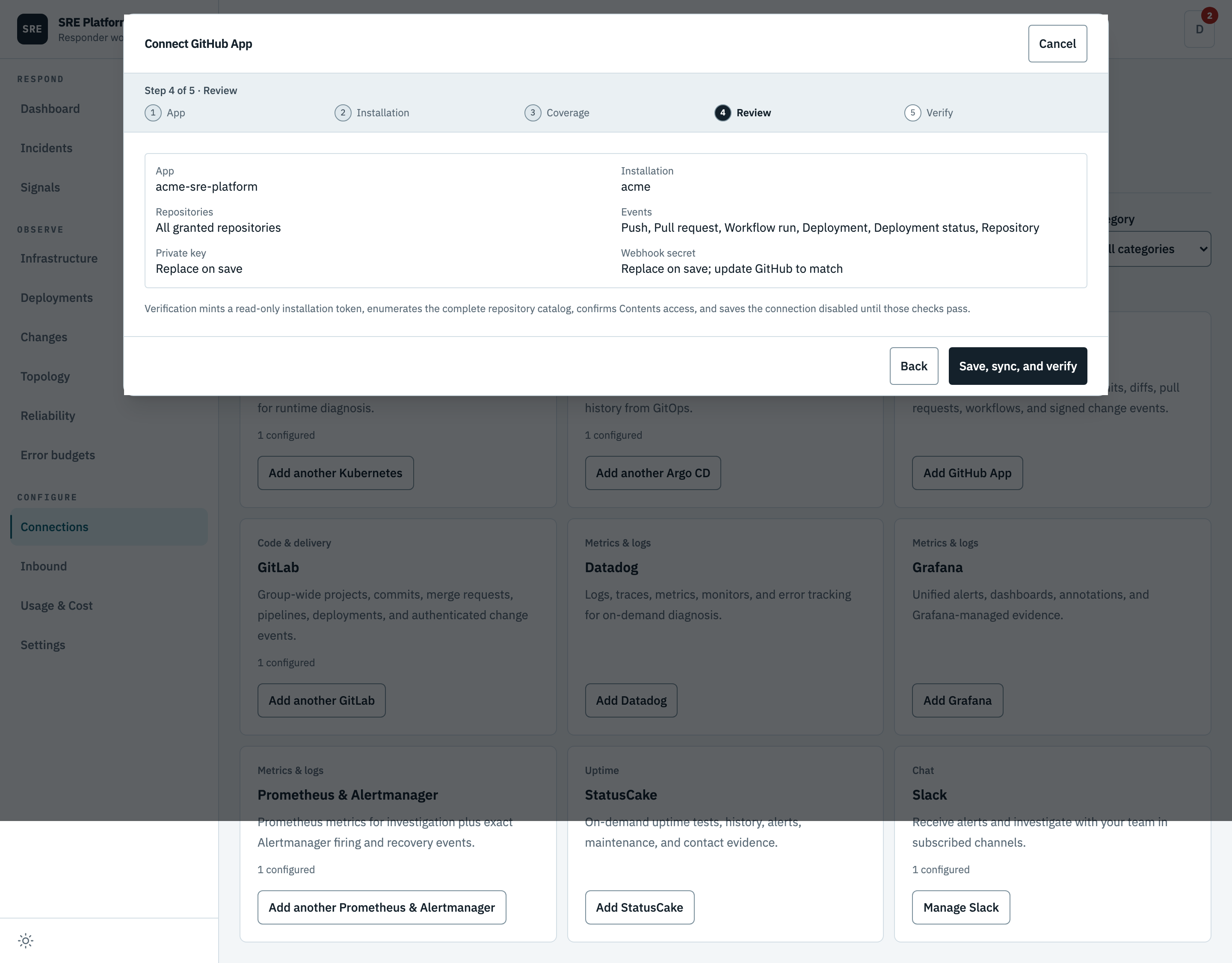1232x963 pixels.
Task: Click the Coverage step label
Action: [x=568, y=113]
